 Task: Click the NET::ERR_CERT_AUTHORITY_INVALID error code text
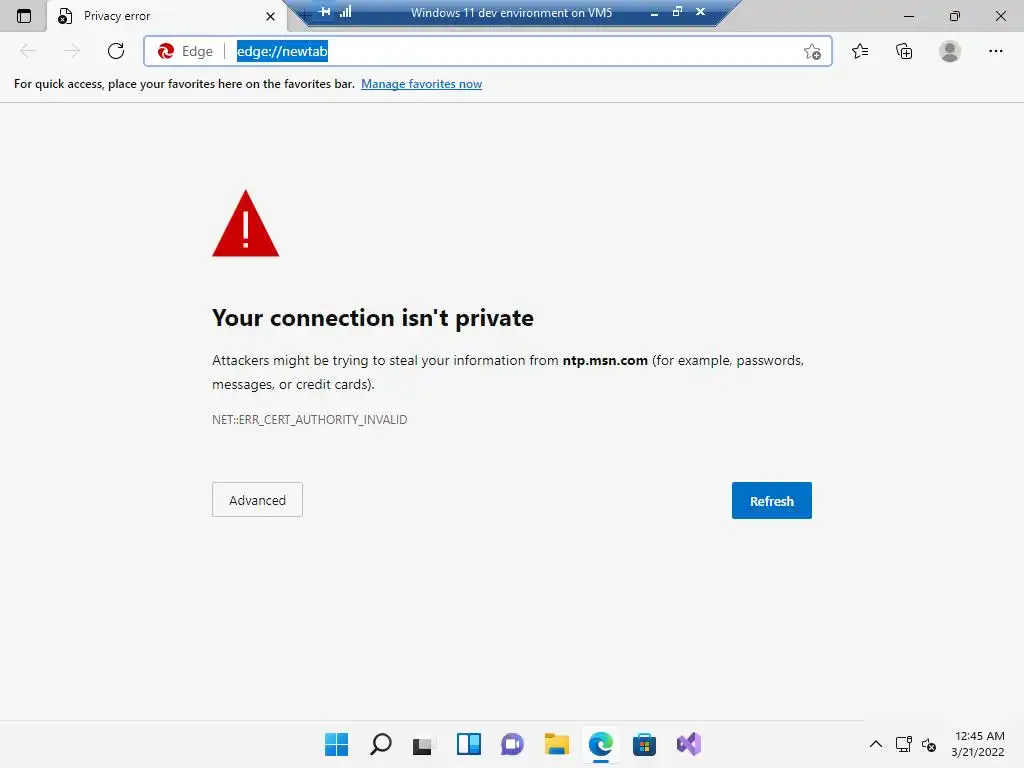(310, 419)
